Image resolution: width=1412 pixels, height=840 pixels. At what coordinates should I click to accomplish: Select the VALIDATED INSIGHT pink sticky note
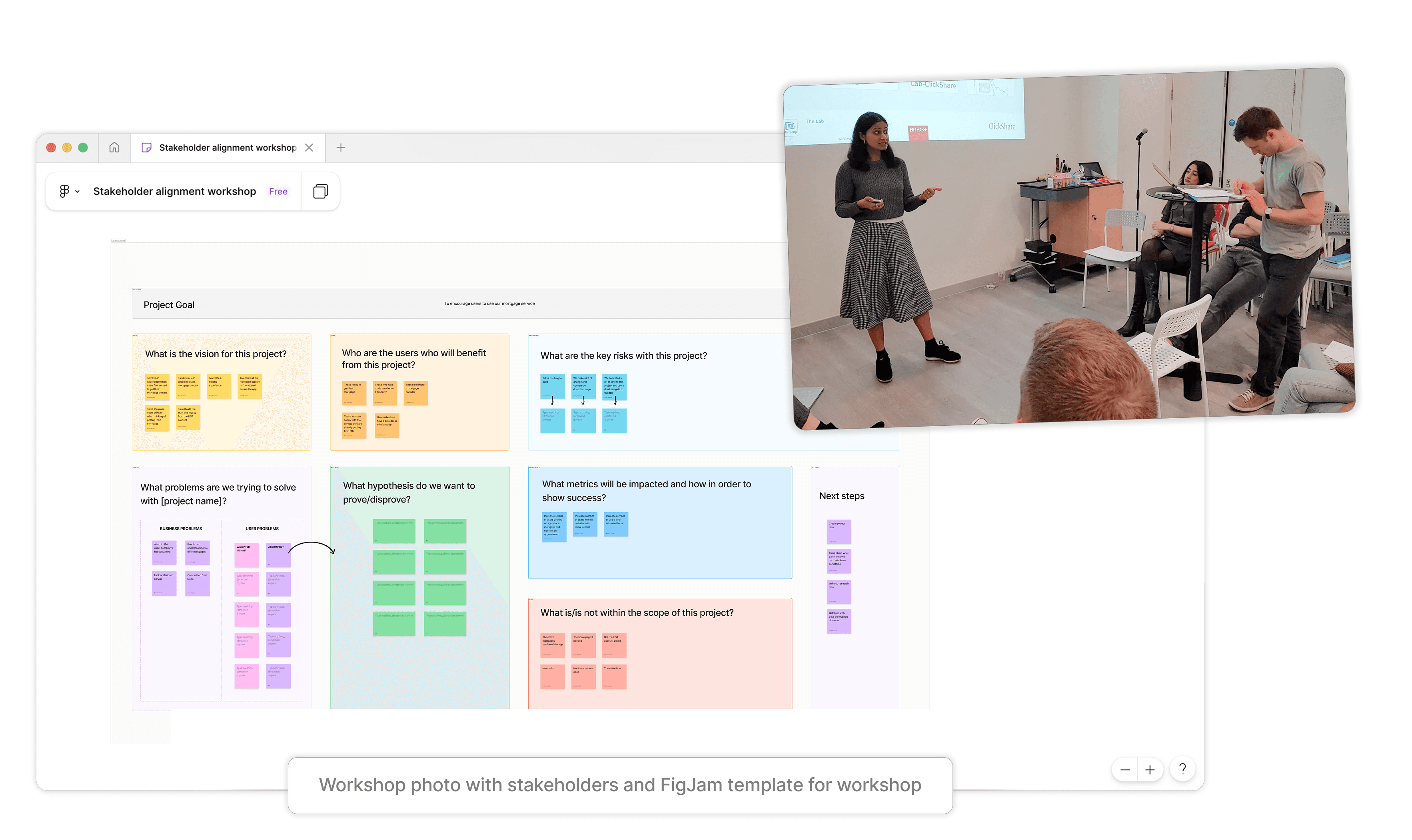point(246,555)
